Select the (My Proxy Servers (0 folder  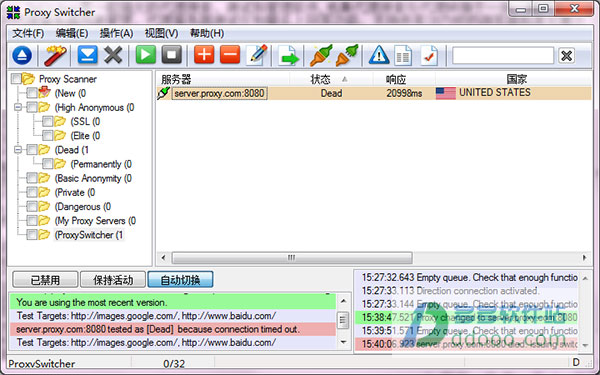pos(95,221)
